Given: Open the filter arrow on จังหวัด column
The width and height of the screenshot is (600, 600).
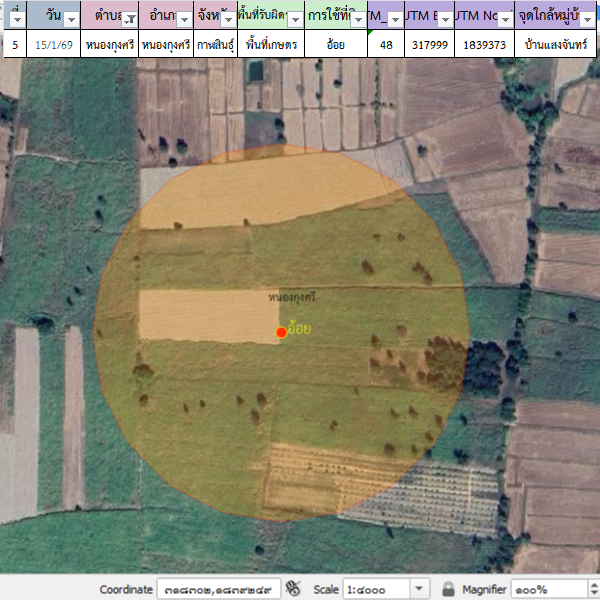Looking at the screenshot, I should 227,20.
